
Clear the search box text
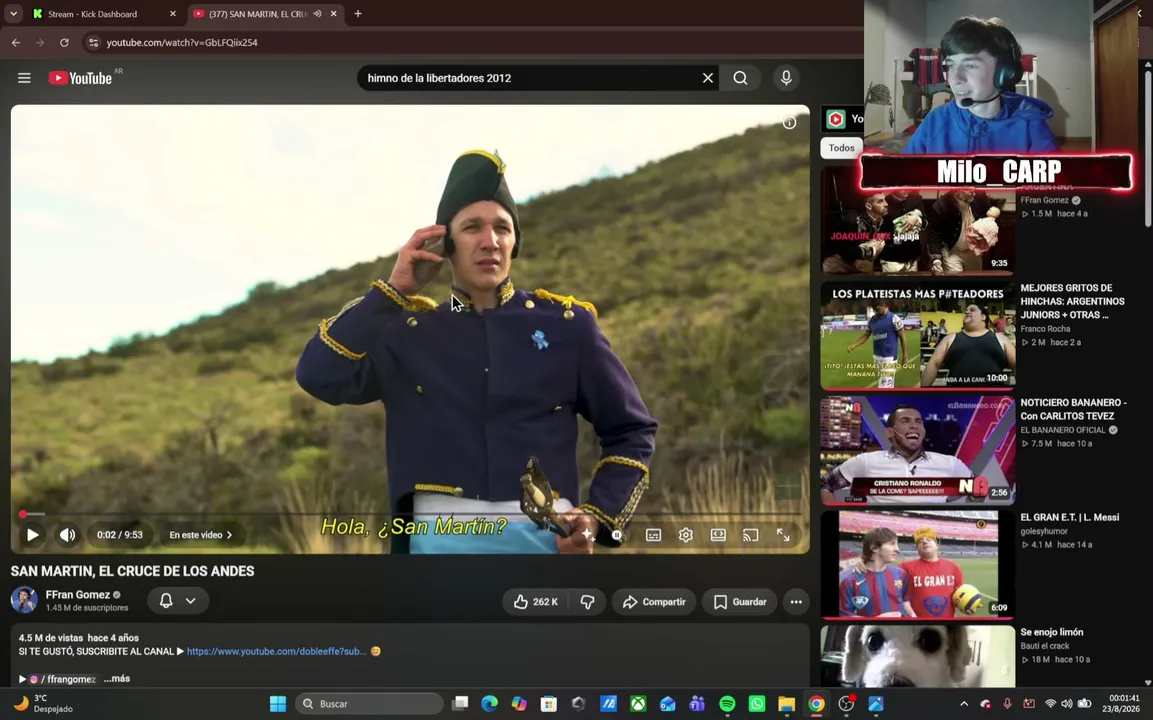click(x=707, y=78)
